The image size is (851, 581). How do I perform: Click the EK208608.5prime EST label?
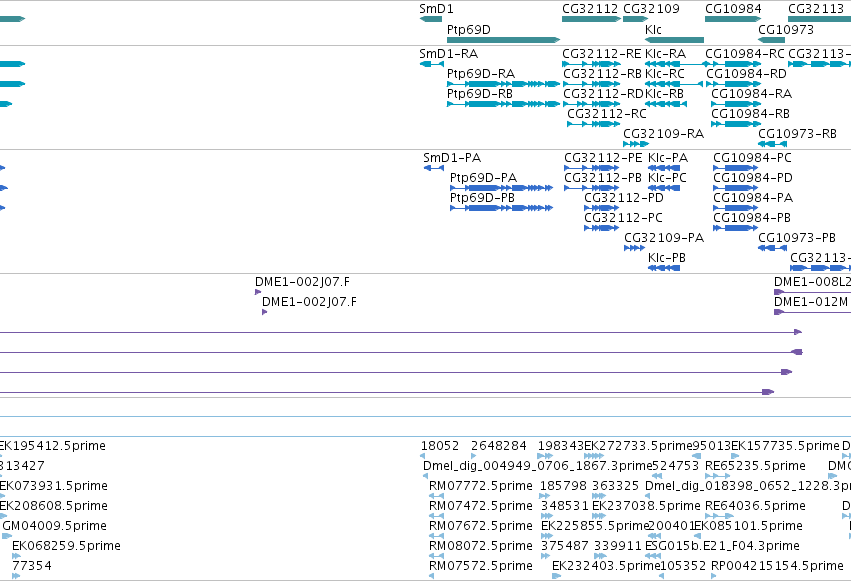(54, 506)
